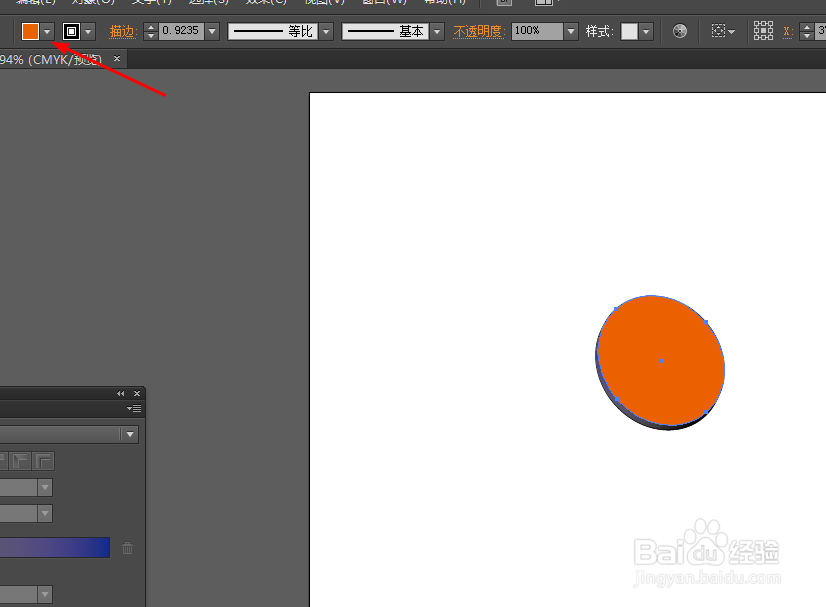The height and width of the screenshot is (607, 826).
Task: Open the stroke weight dropdown
Action: pos(212,32)
